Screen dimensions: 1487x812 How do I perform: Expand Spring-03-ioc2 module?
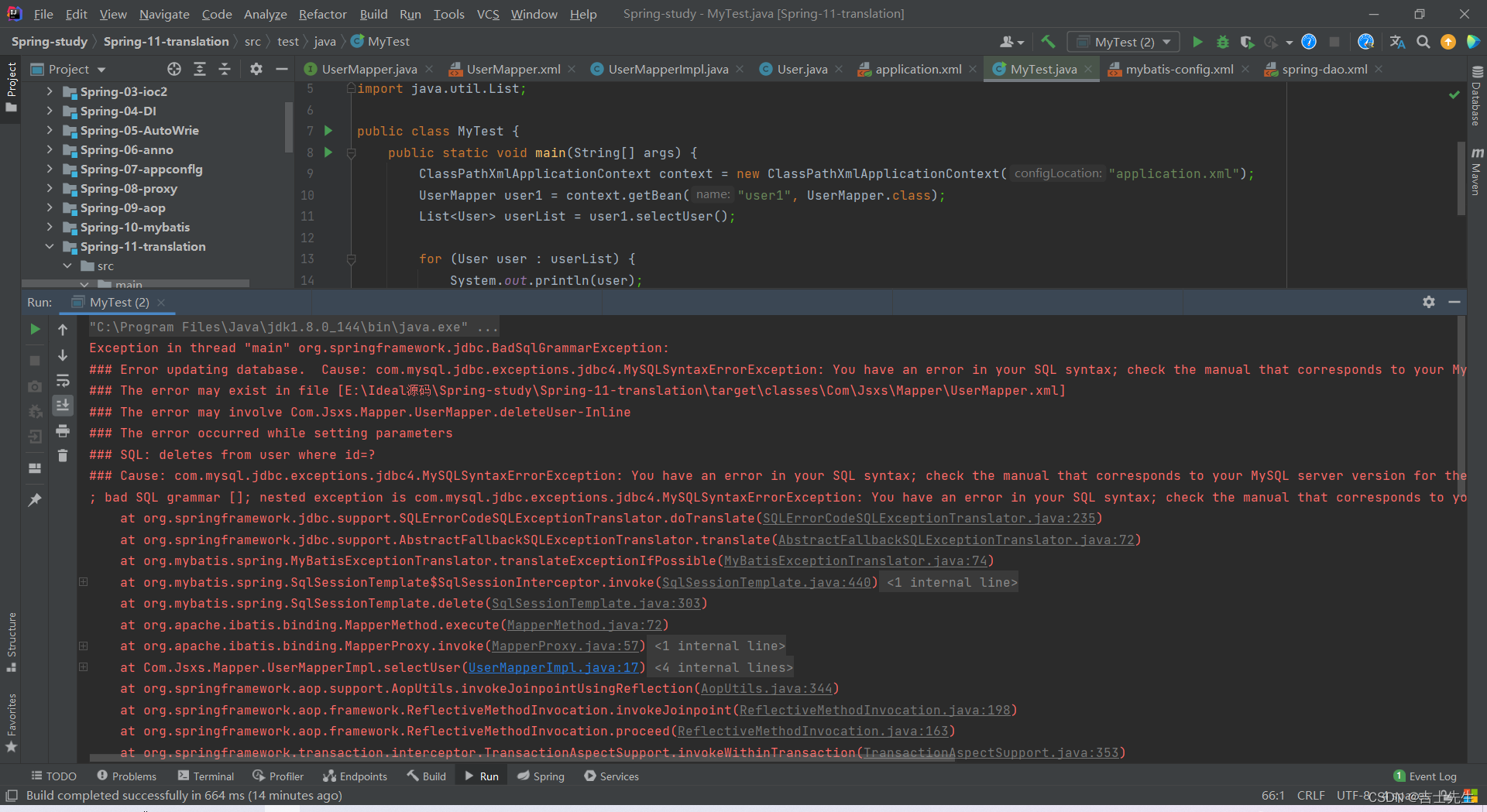[50, 91]
